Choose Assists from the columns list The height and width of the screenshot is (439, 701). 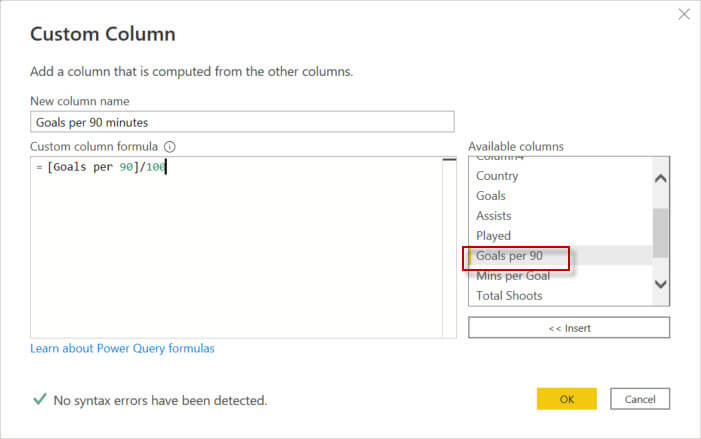click(x=494, y=216)
